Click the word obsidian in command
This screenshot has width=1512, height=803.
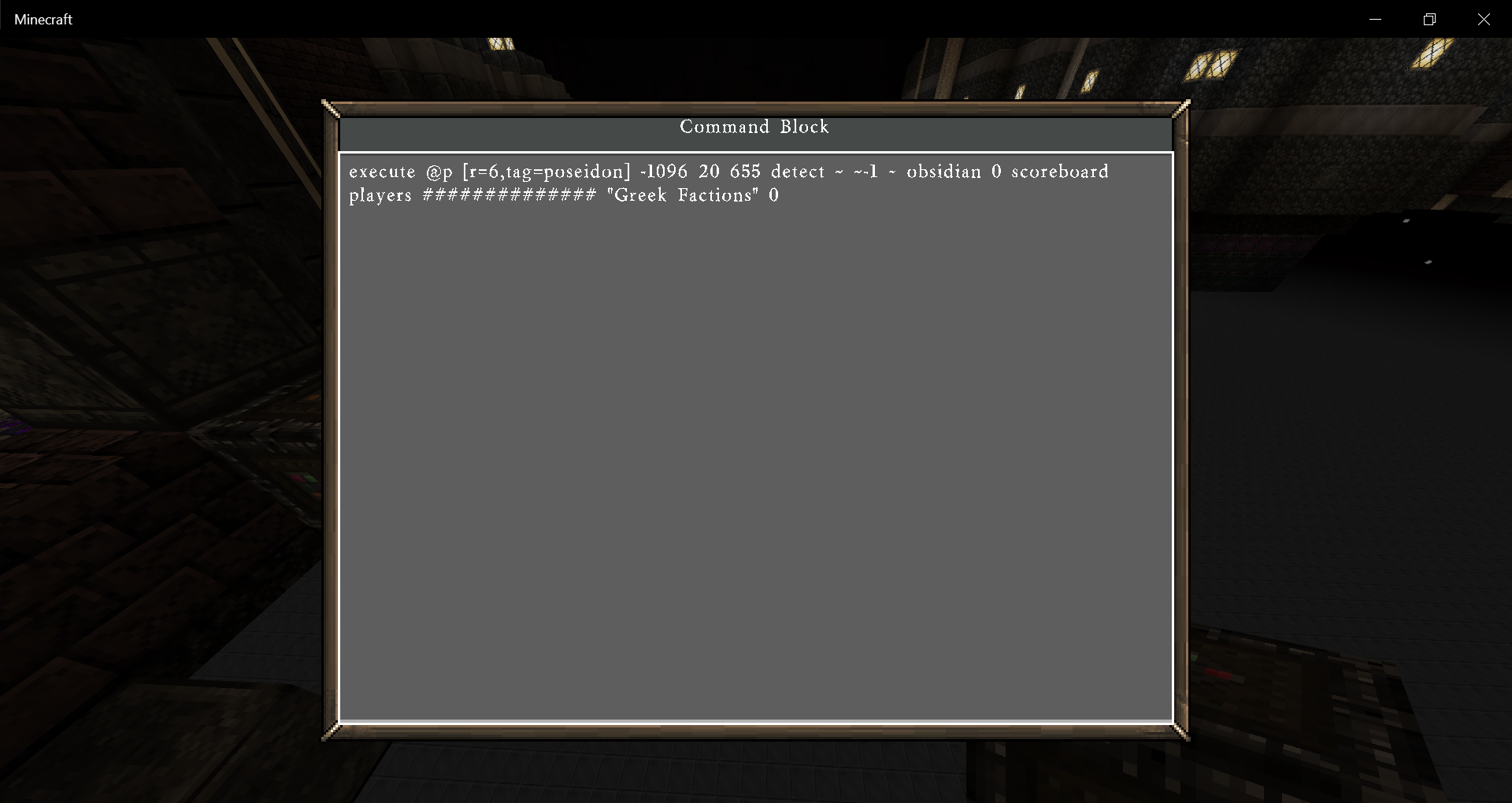[x=943, y=172]
